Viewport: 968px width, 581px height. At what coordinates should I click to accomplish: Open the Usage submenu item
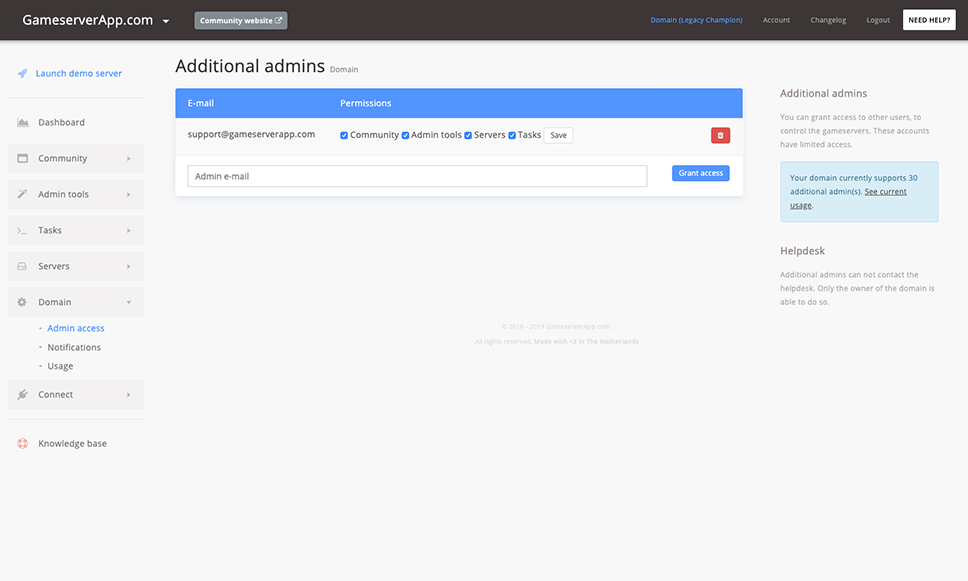point(60,366)
